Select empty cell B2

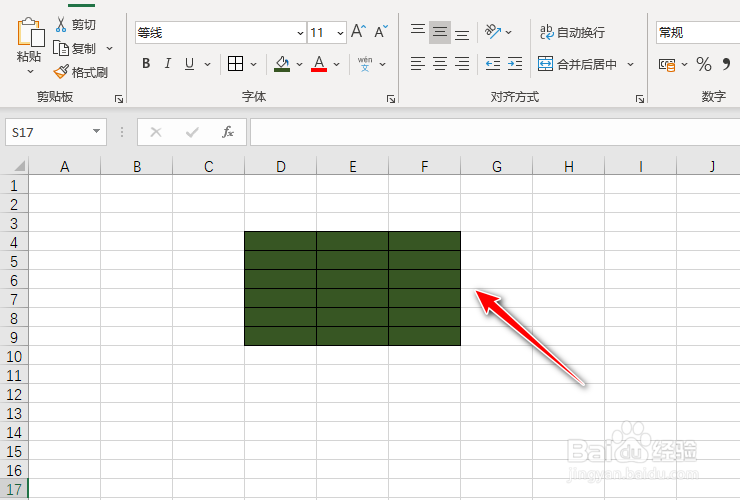point(136,203)
